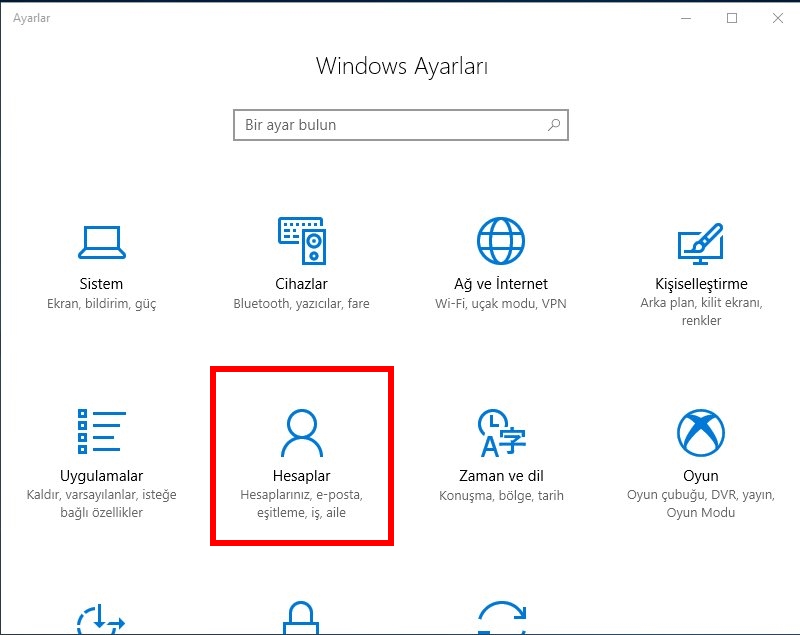Focus the 'Bir ayar bulun' search box
Viewport: 800px width, 635px height.
tap(401, 125)
